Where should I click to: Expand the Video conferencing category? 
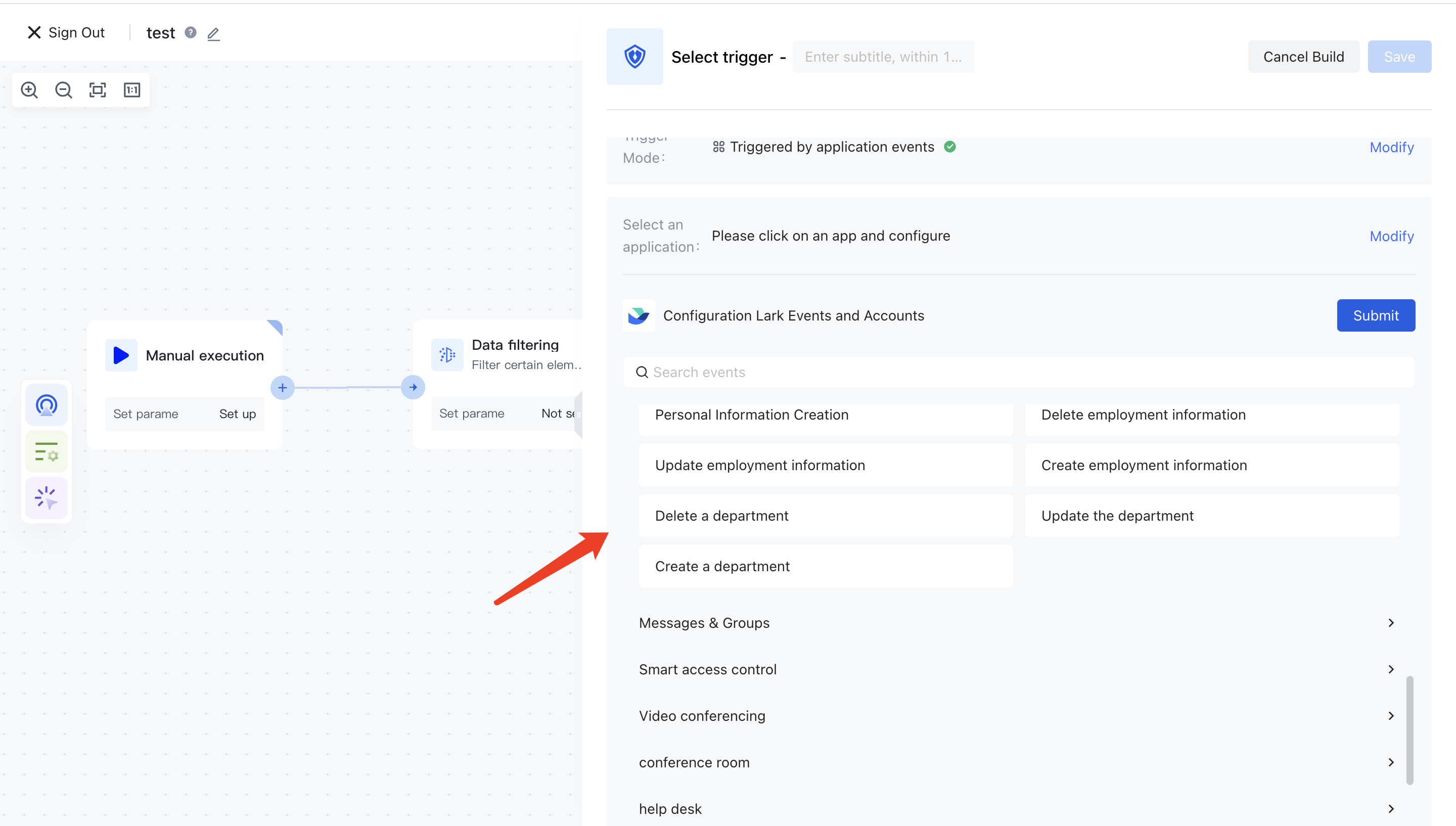pos(702,715)
